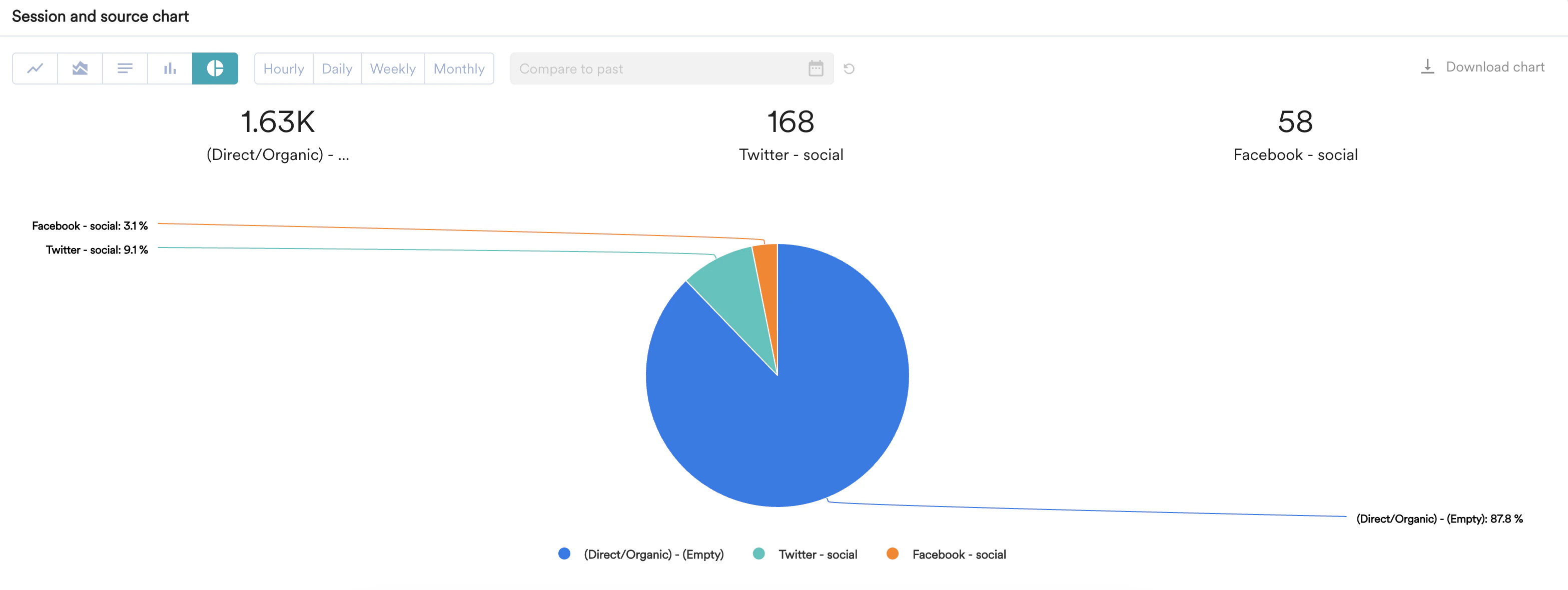Switch to the area chart view

click(80, 68)
